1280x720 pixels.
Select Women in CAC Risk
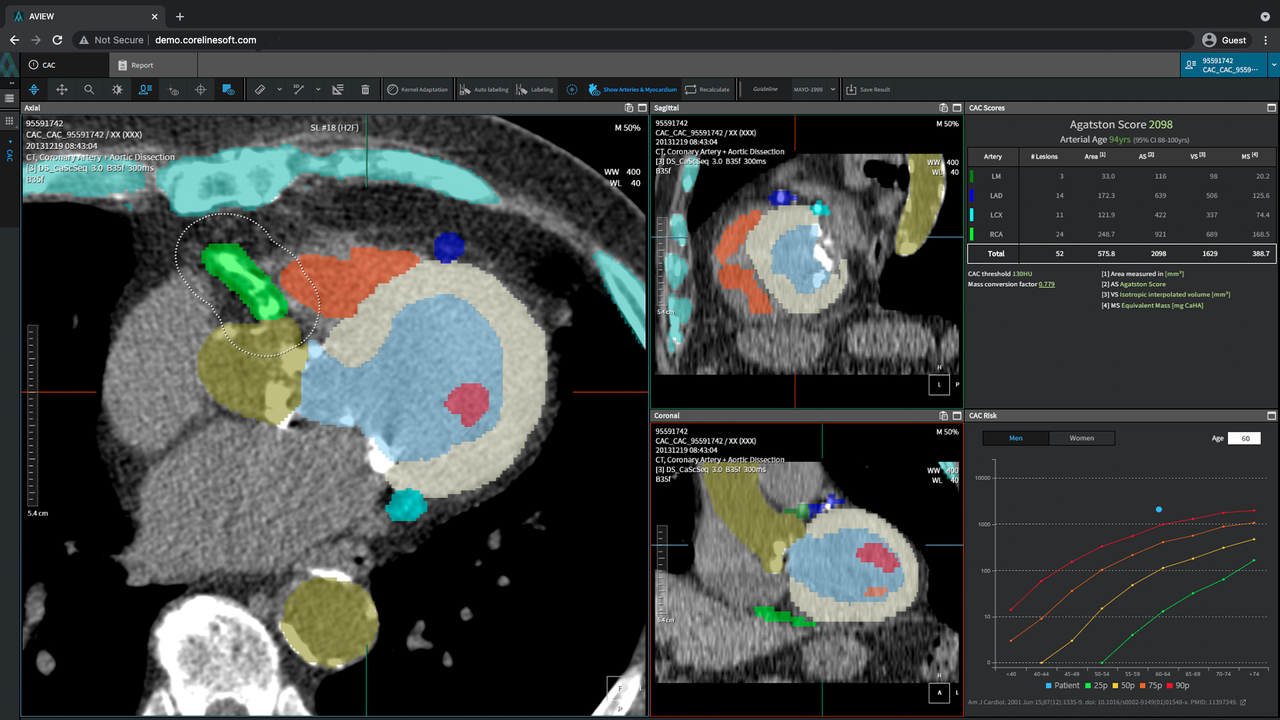coord(1081,438)
